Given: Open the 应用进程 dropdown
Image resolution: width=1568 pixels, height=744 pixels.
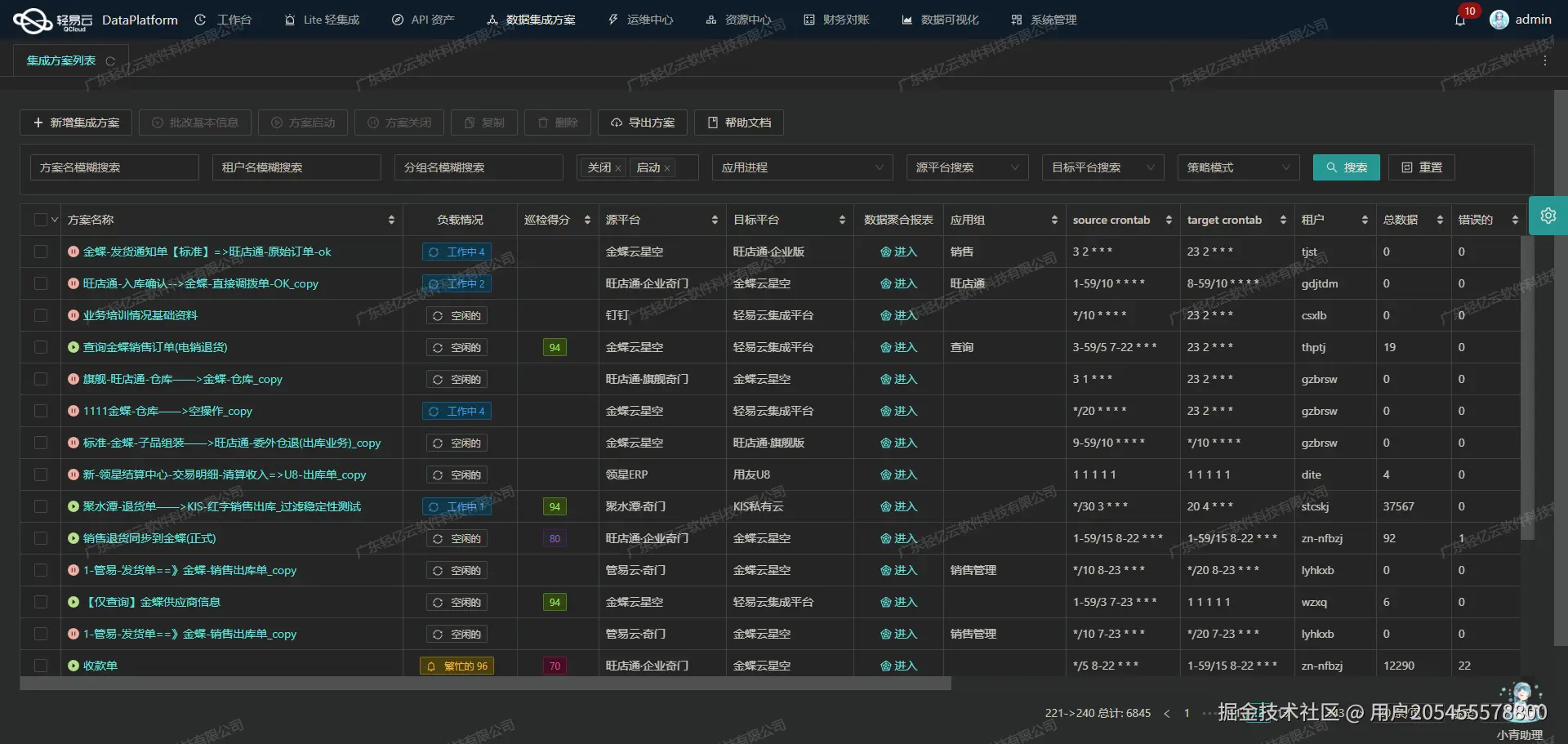Looking at the screenshot, I should pos(802,167).
